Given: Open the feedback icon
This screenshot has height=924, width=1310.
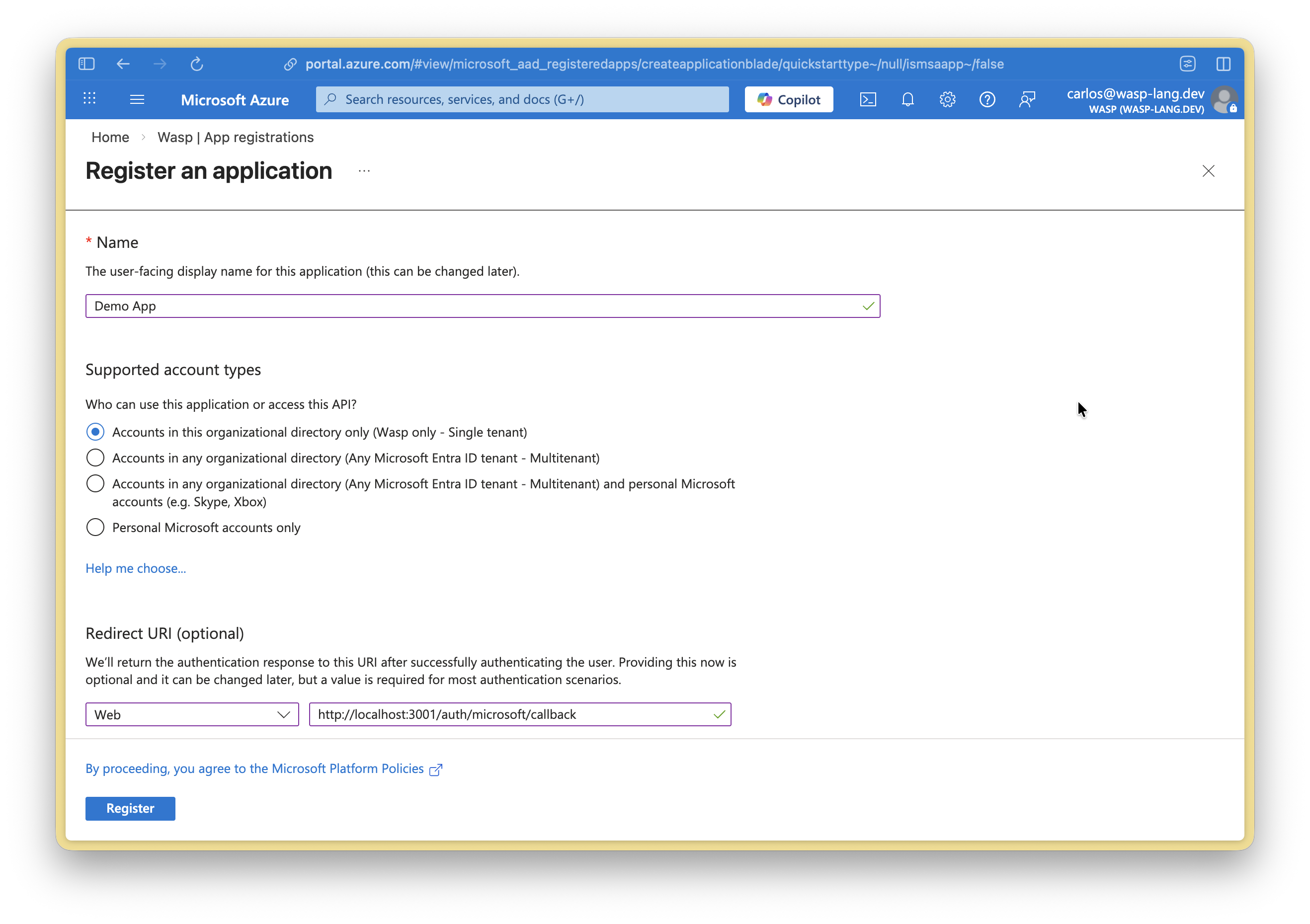Looking at the screenshot, I should [1027, 99].
